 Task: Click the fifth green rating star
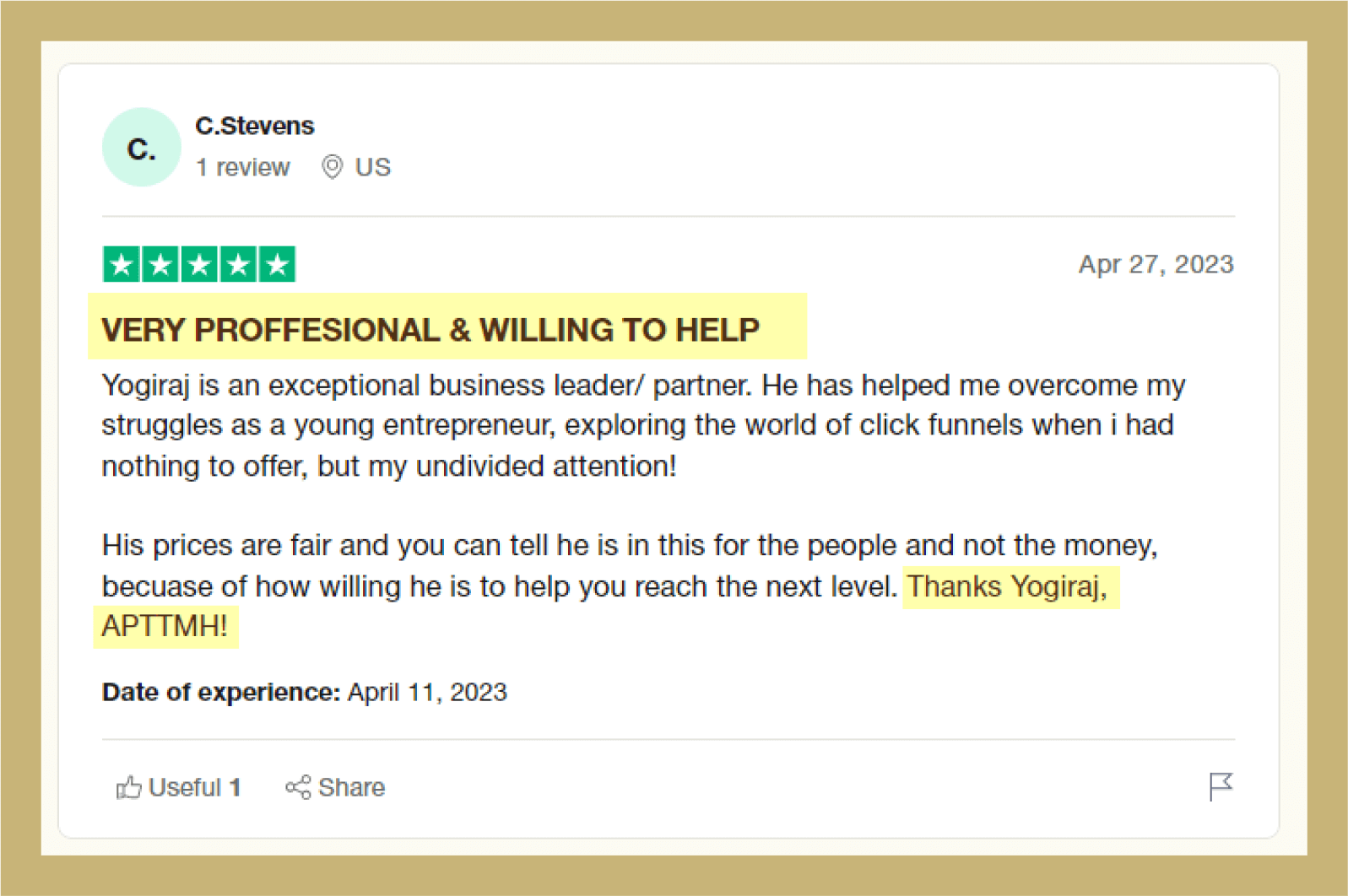(277, 265)
